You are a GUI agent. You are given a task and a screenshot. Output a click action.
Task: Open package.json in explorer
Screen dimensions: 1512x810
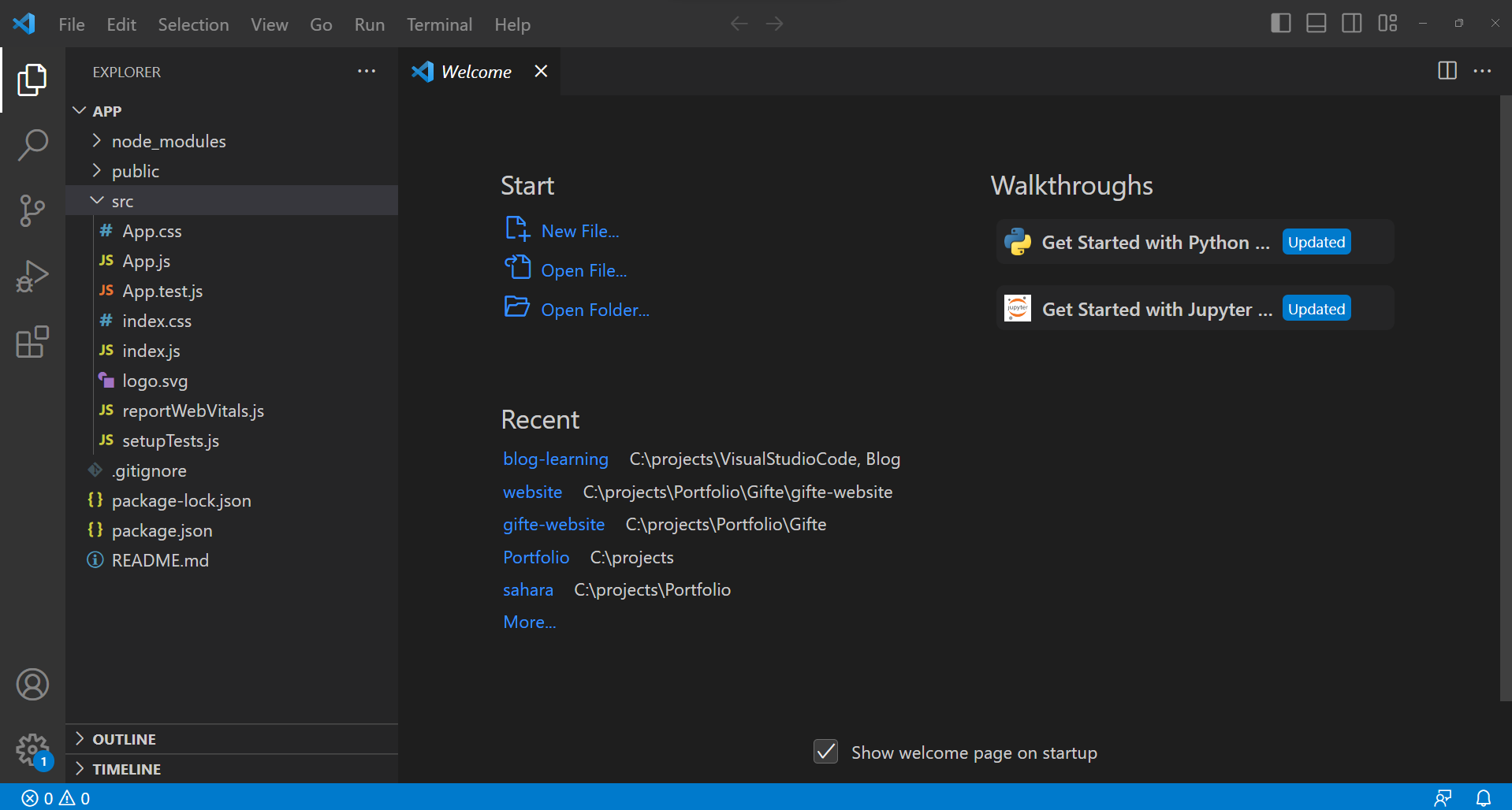coord(232,530)
